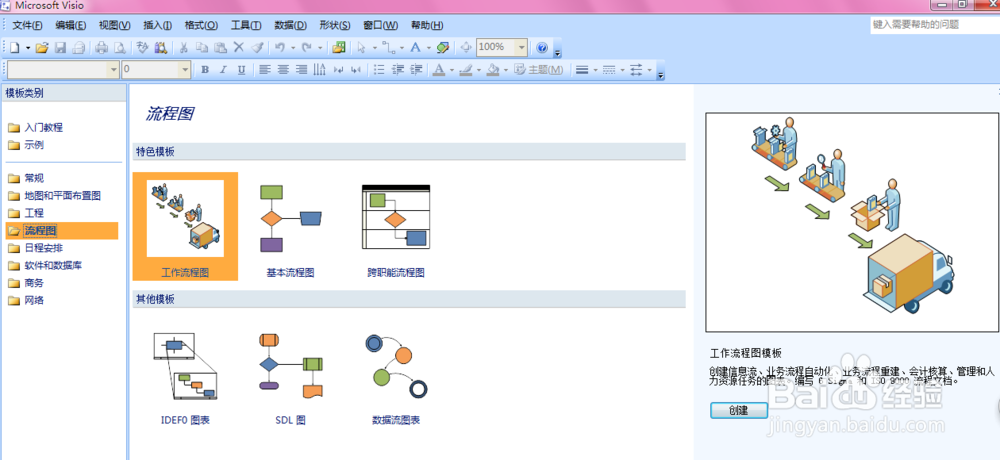Choose the IDEF0 图表 template
The width and height of the screenshot is (1000, 460).
[185, 379]
